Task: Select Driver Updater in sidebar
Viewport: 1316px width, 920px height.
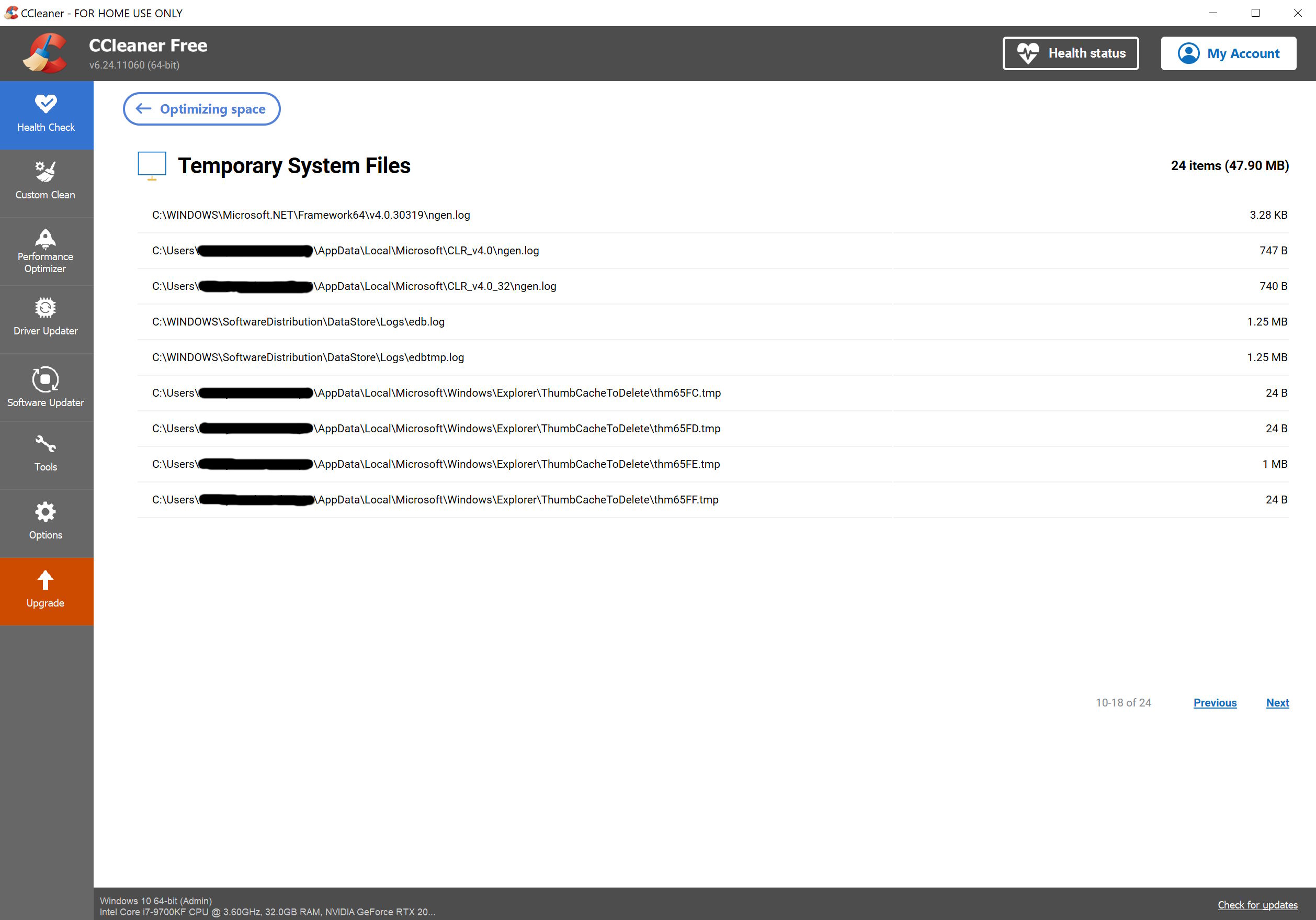Action: click(x=46, y=318)
